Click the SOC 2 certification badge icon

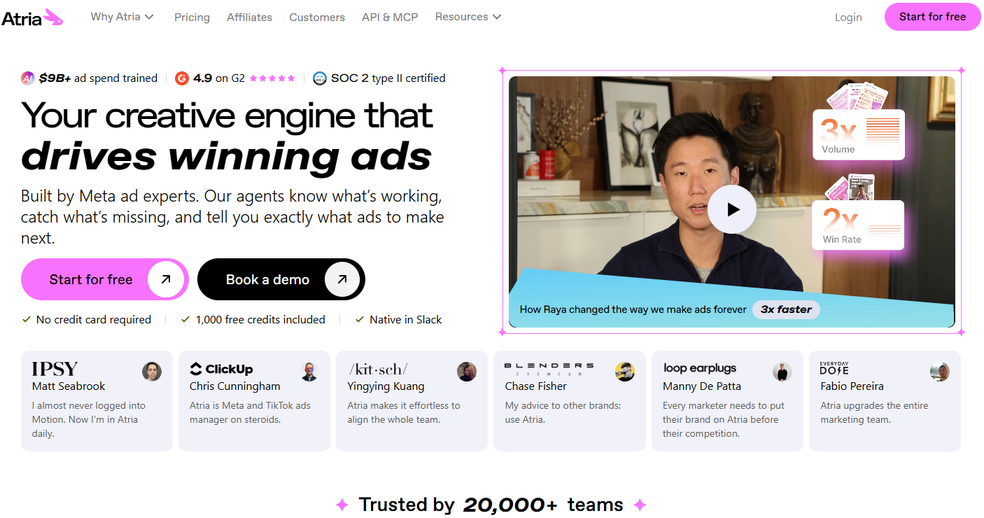[x=319, y=78]
